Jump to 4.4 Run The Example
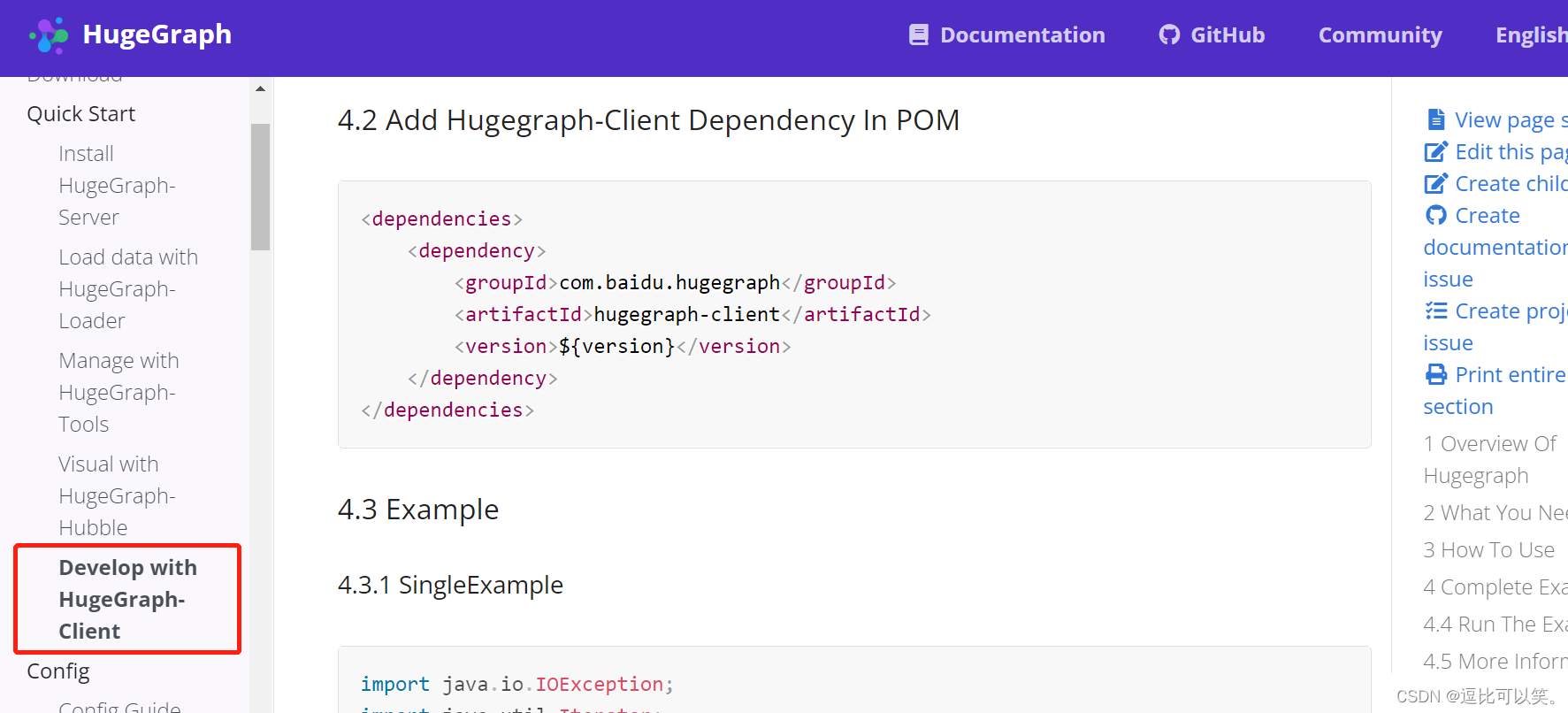The image size is (1568, 713). click(1495, 624)
